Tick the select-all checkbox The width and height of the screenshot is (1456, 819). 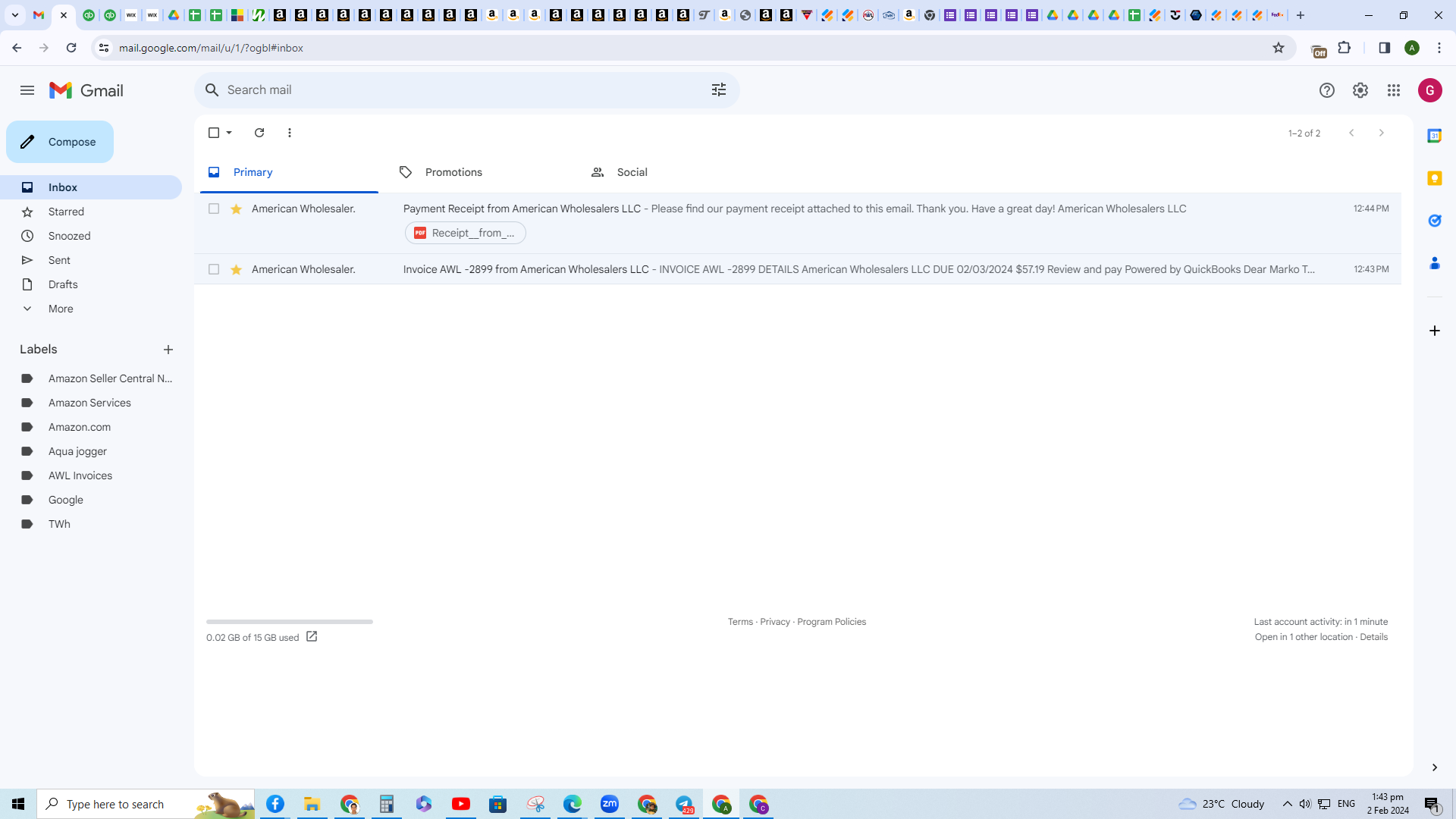[214, 133]
